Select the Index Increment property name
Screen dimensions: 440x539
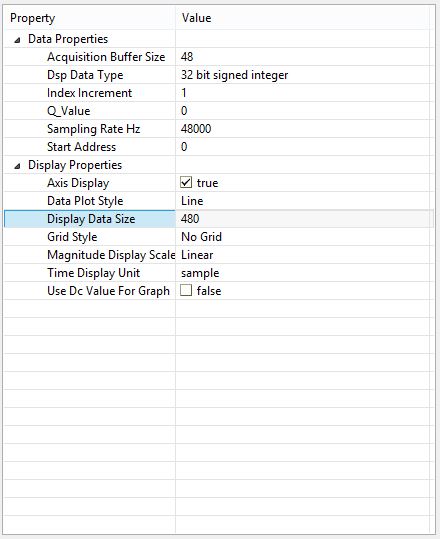coord(89,93)
